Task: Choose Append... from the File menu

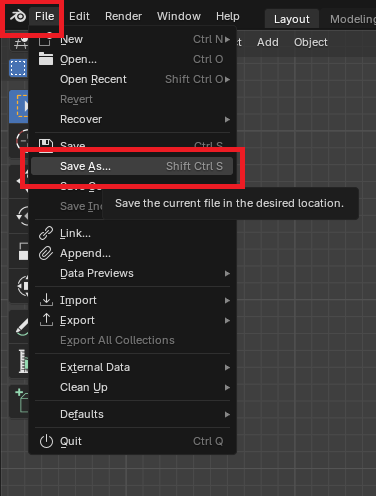Action: (133, 253)
